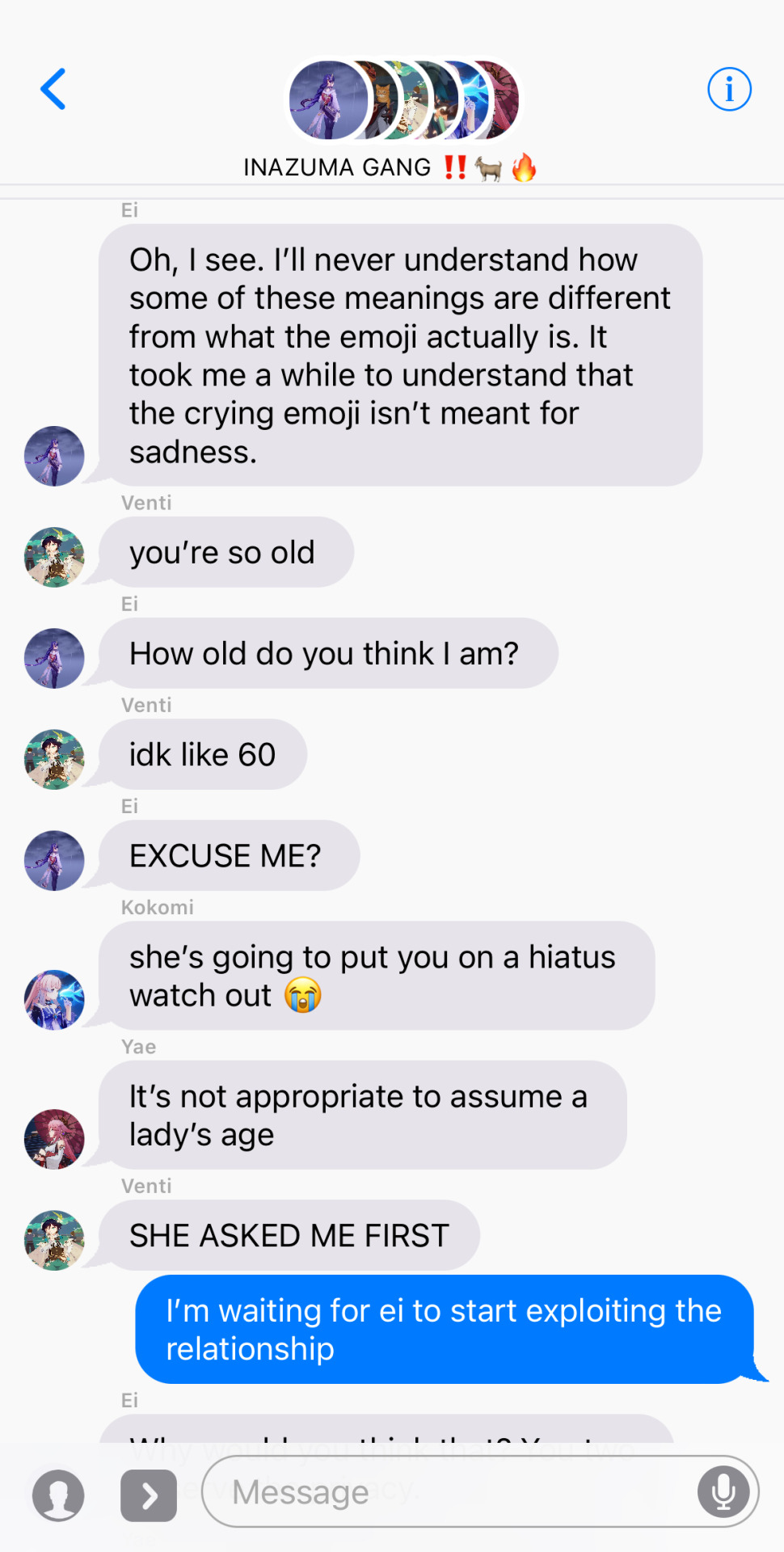Open the INAZUMA GANG group title
Image resolution: width=784 pixels, height=1552 pixels.
click(390, 167)
